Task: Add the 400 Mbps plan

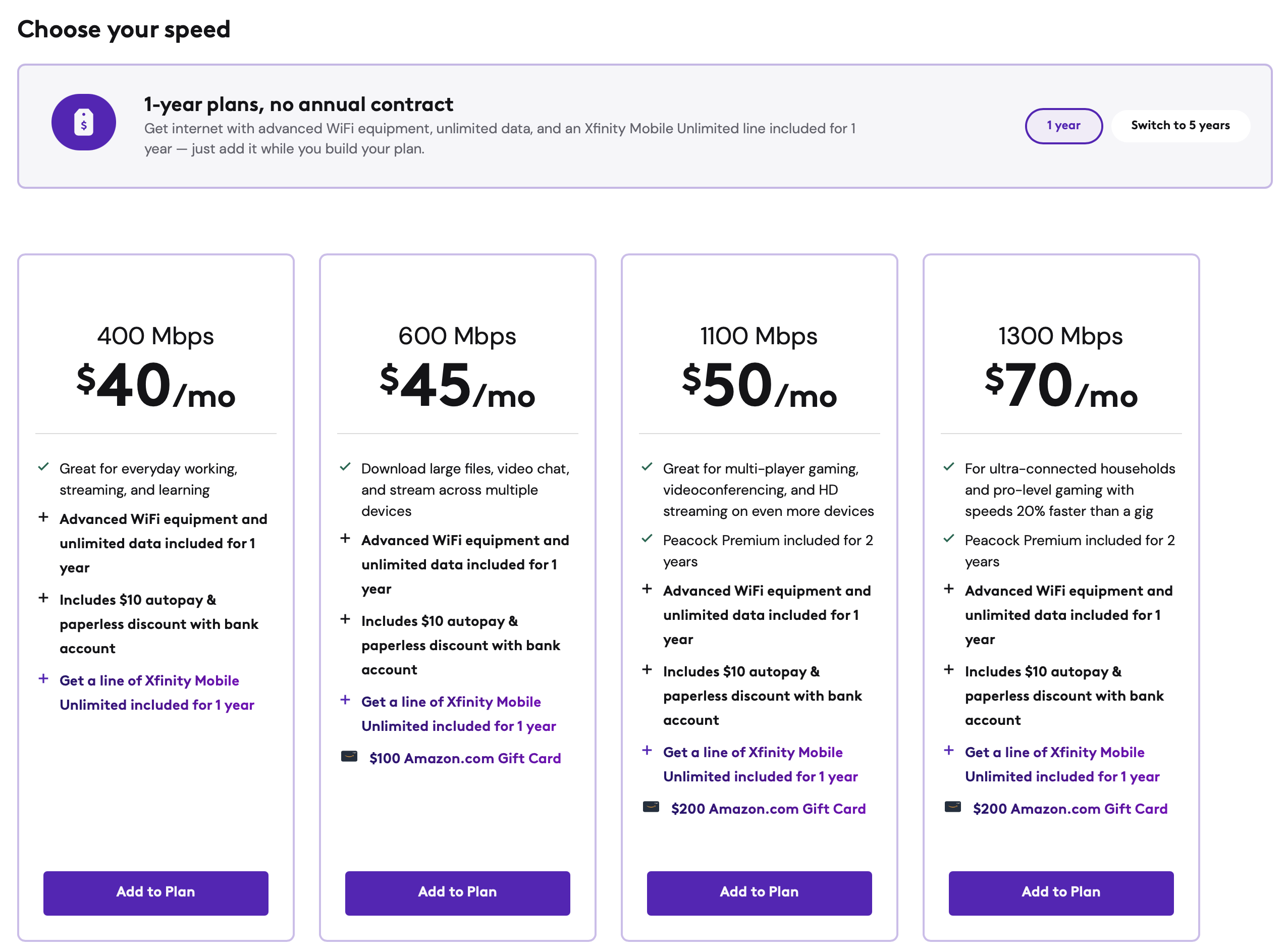Action: tap(155, 892)
